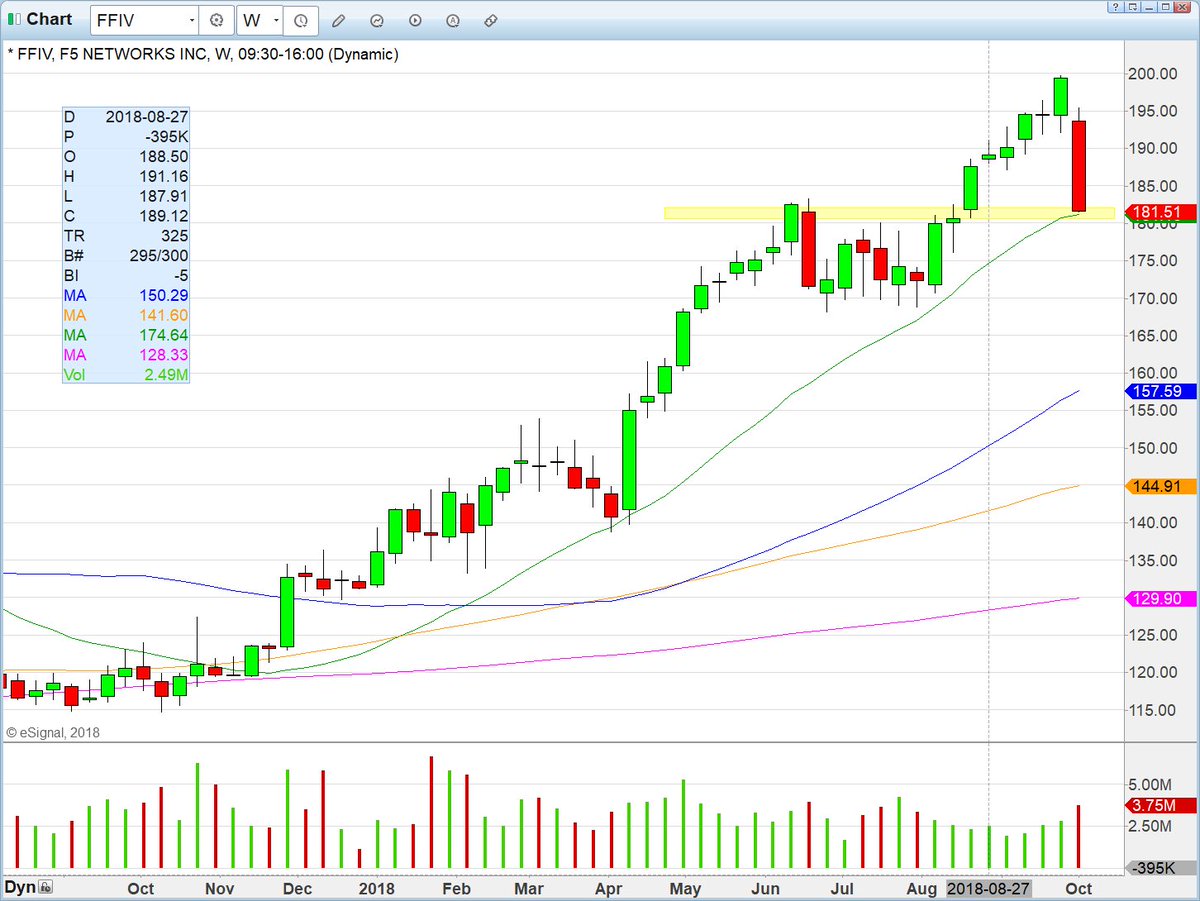Select the pencil drawing tool
The image size is (1200, 901).
coord(338,20)
